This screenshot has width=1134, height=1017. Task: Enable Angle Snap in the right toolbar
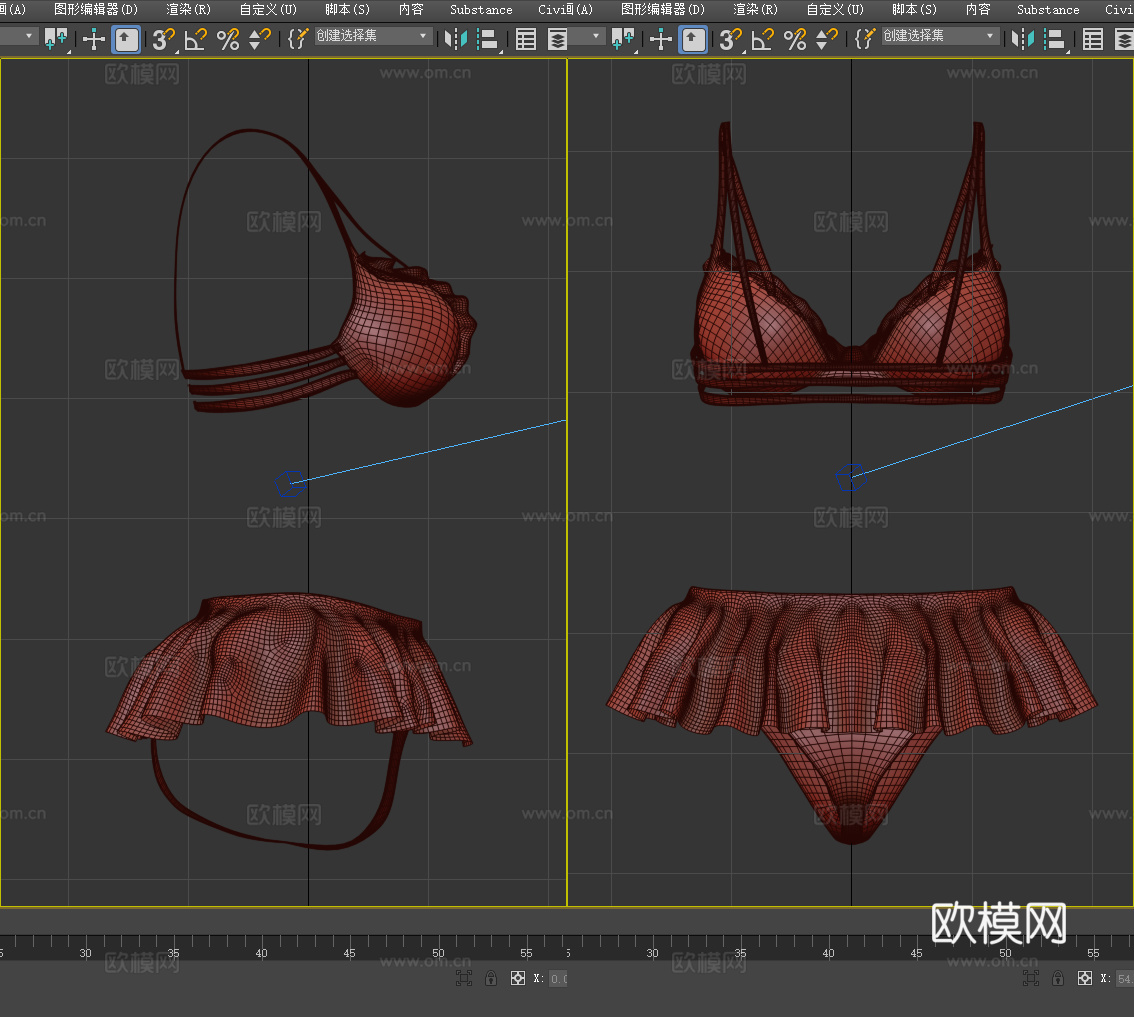[763, 39]
